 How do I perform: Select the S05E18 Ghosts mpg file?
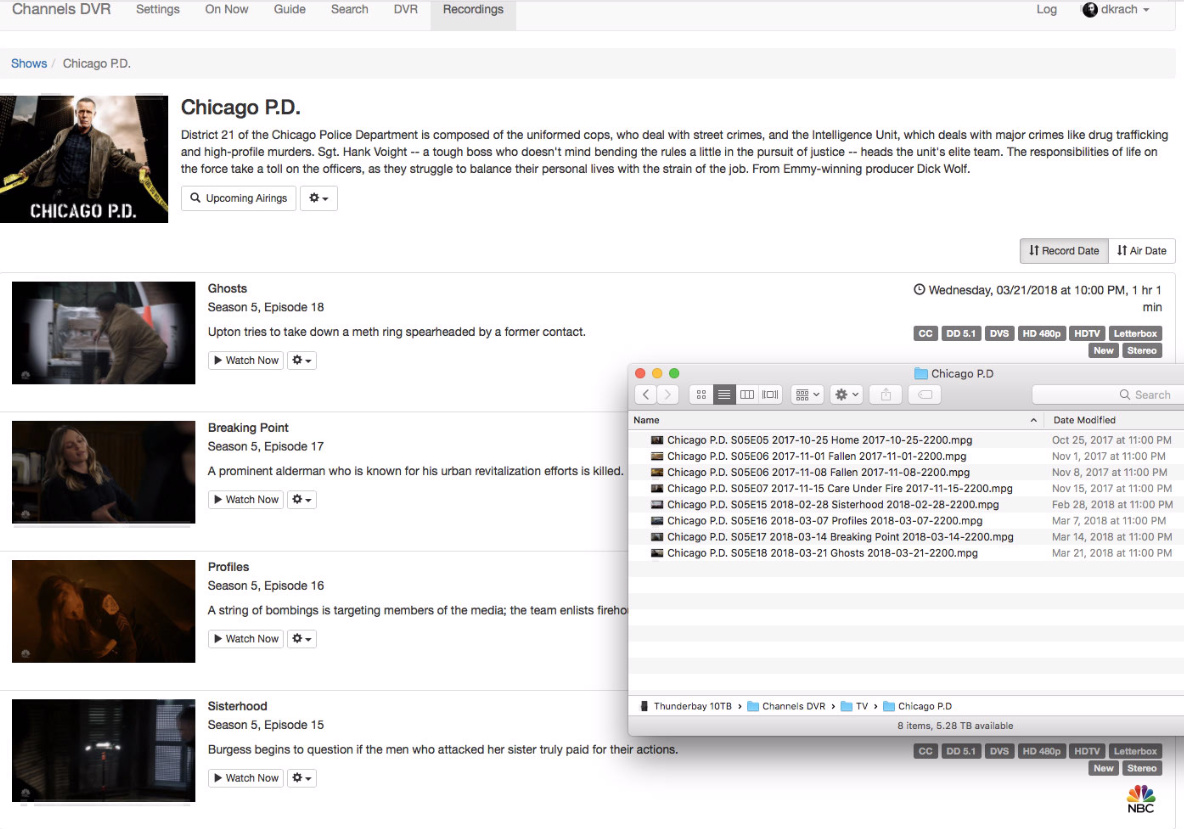[x=822, y=553]
